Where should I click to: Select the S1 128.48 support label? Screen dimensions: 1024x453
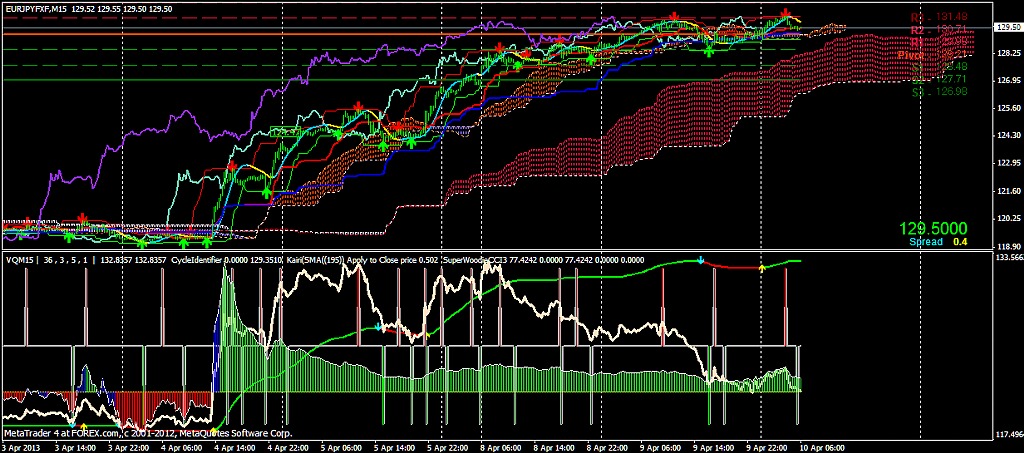(x=940, y=67)
